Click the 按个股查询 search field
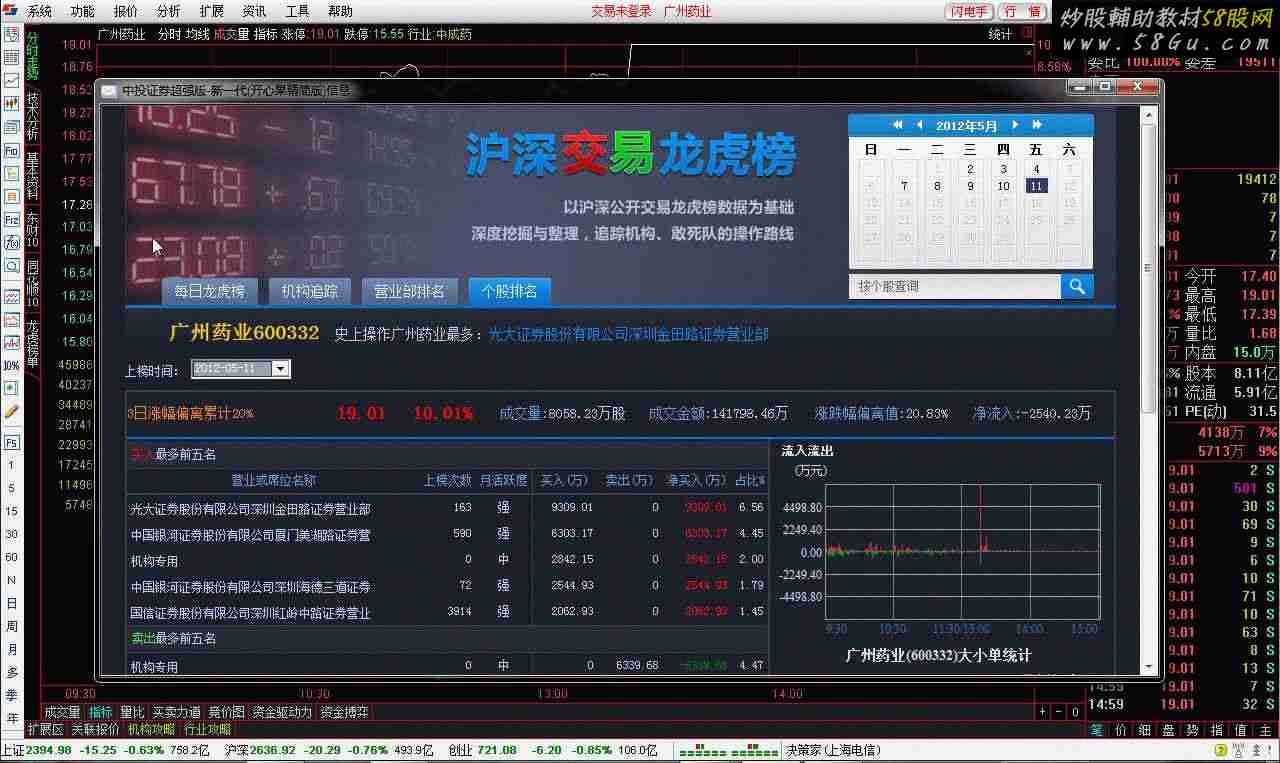The image size is (1280, 763). tap(953, 286)
